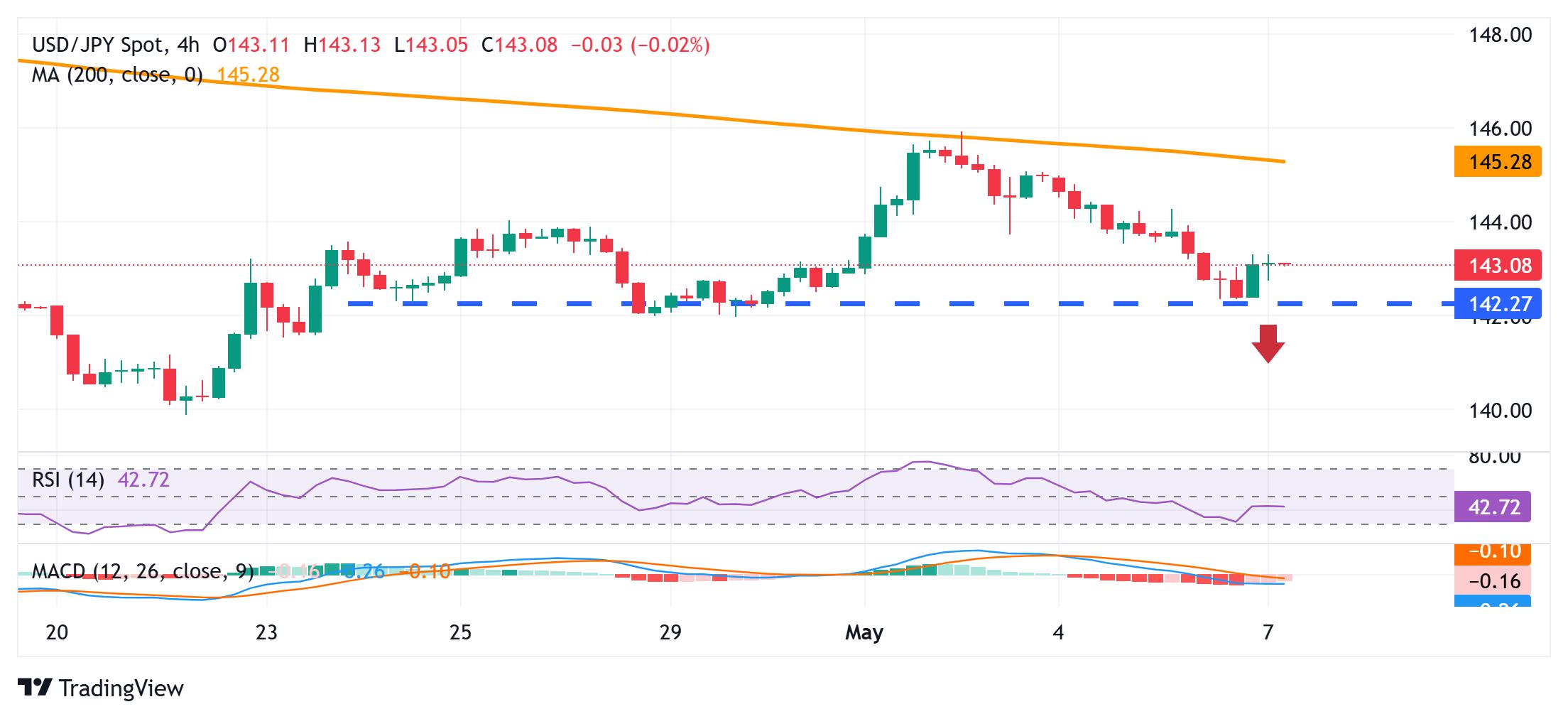Click the pink -0.16 MACD histogram tag
The width and height of the screenshot is (1568, 719).
coord(1493,581)
